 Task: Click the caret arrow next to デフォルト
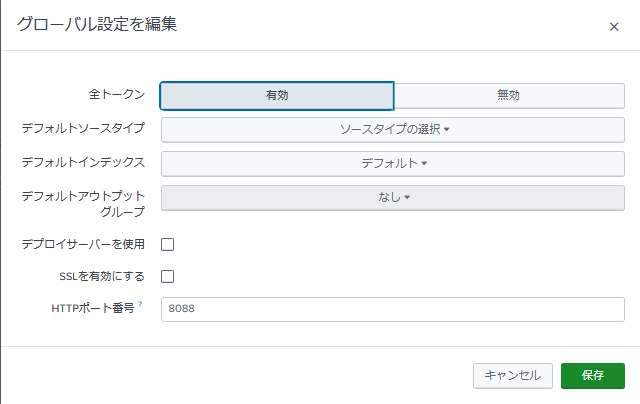(x=424, y=163)
